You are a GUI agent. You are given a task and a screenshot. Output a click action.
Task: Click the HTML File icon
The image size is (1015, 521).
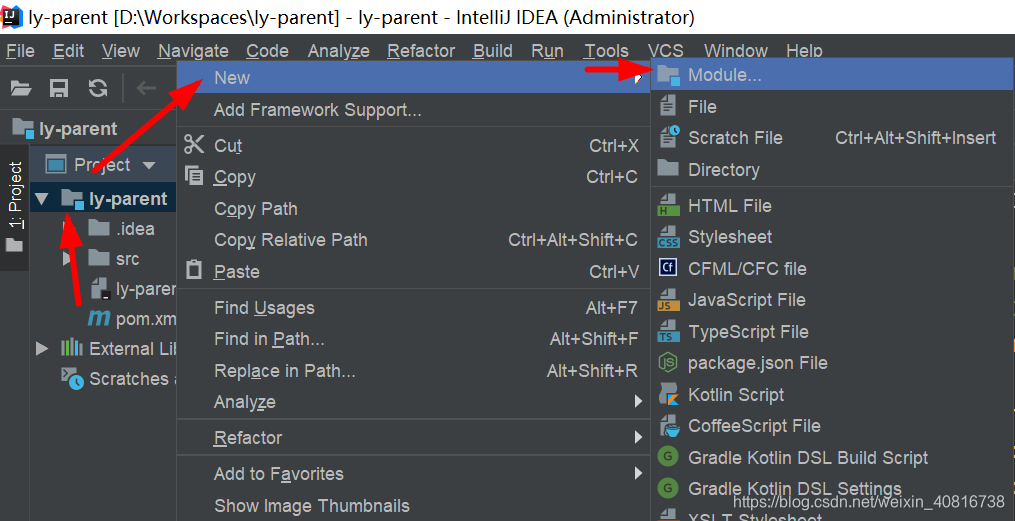point(668,206)
